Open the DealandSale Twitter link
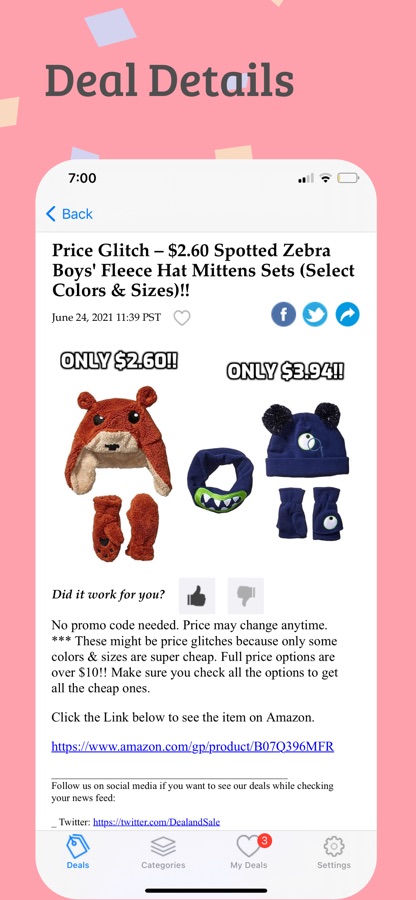The width and height of the screenshot is (416, 900). coord(157,822)
